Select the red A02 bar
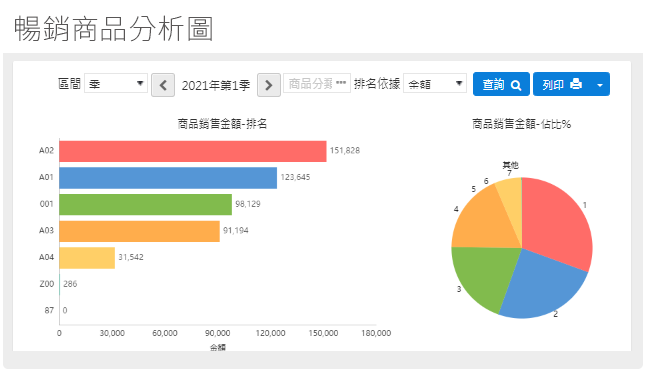651x372 pixels. [193, 151]
